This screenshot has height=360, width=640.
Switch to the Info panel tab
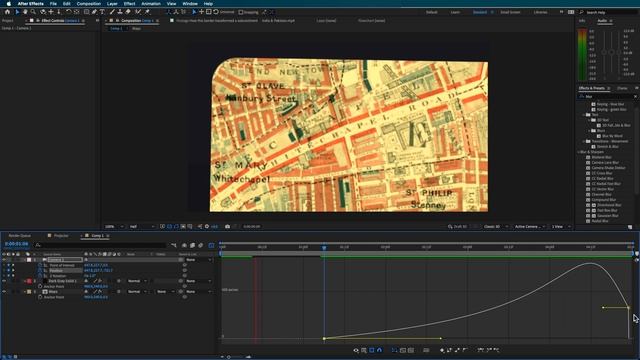tap(582, 20)
